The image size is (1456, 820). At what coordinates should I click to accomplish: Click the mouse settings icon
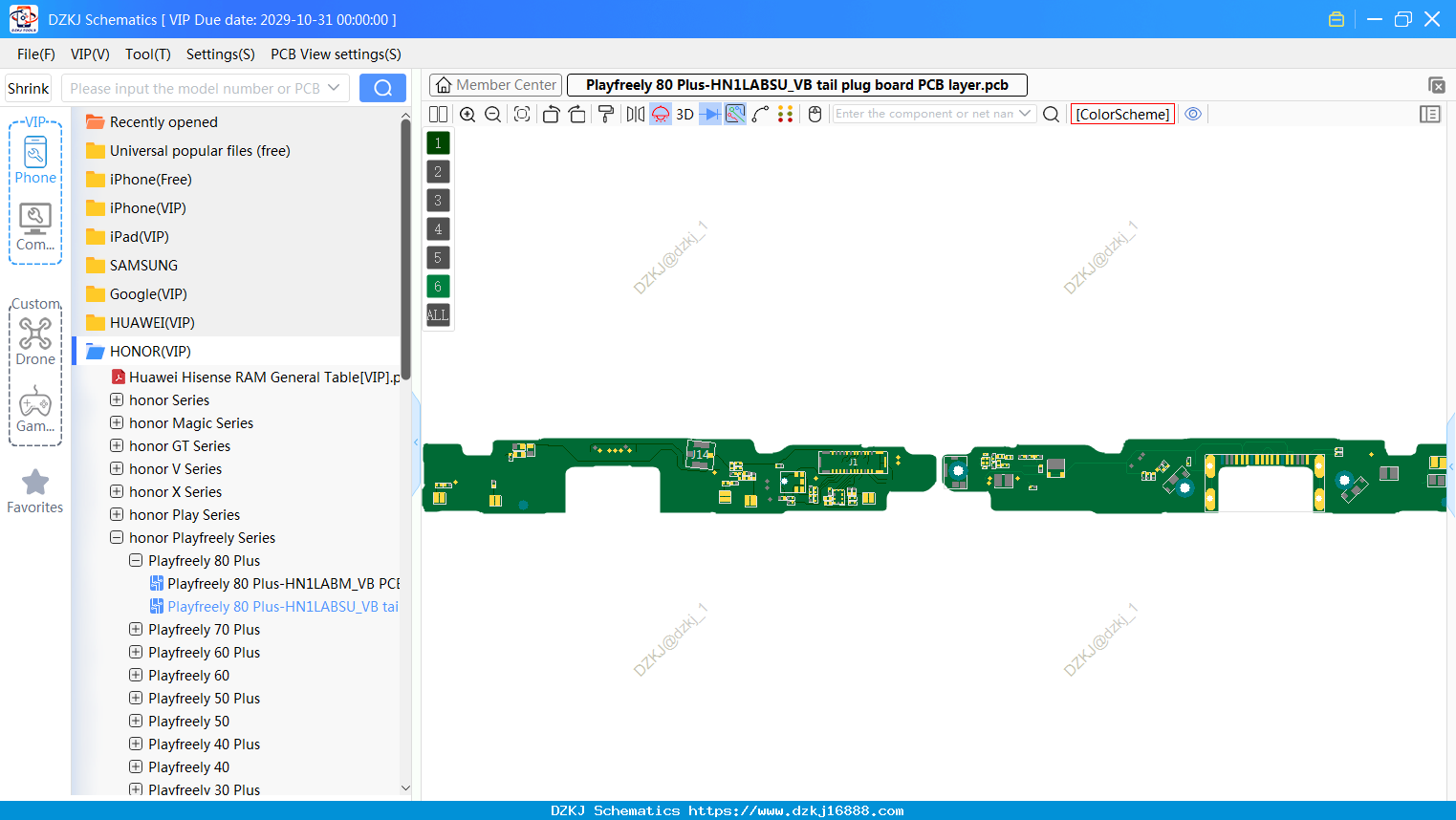(x=815, y=114)
